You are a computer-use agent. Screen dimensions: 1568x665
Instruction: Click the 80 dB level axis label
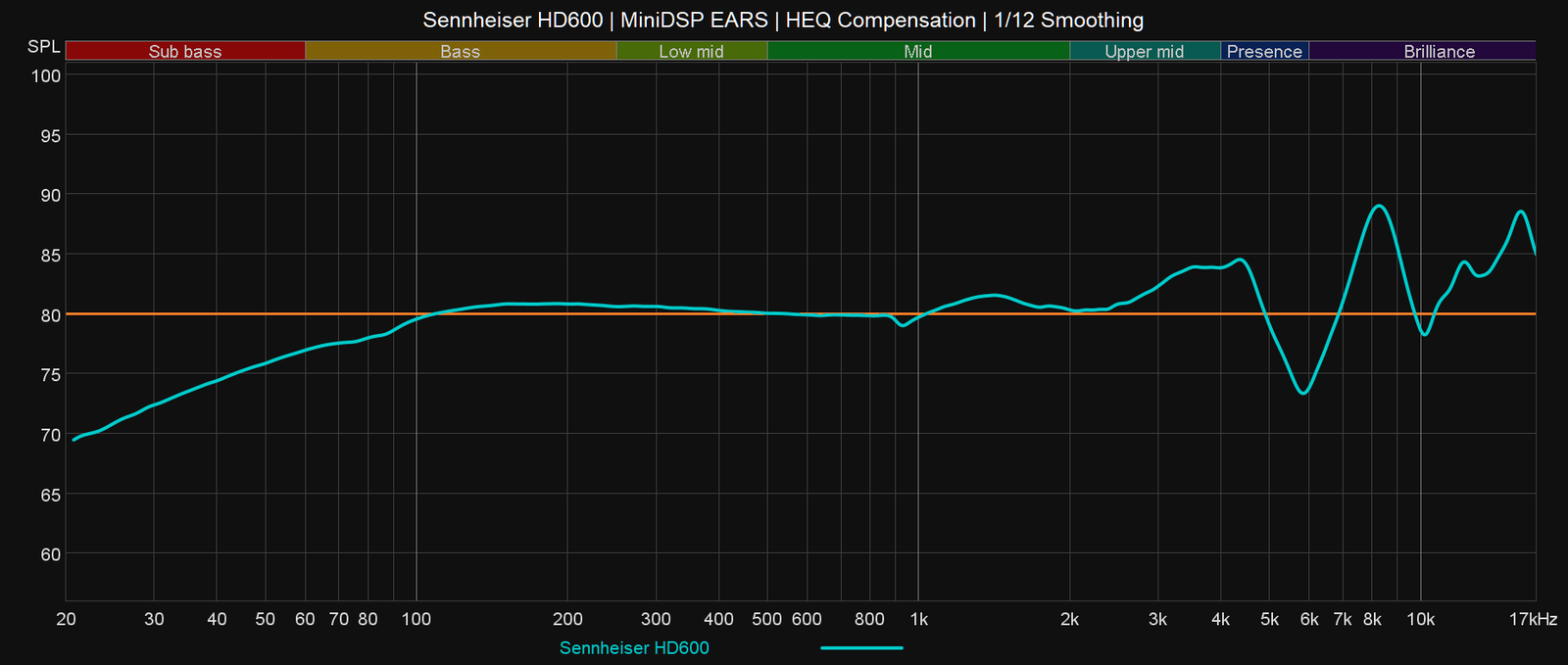coord(50,314)
